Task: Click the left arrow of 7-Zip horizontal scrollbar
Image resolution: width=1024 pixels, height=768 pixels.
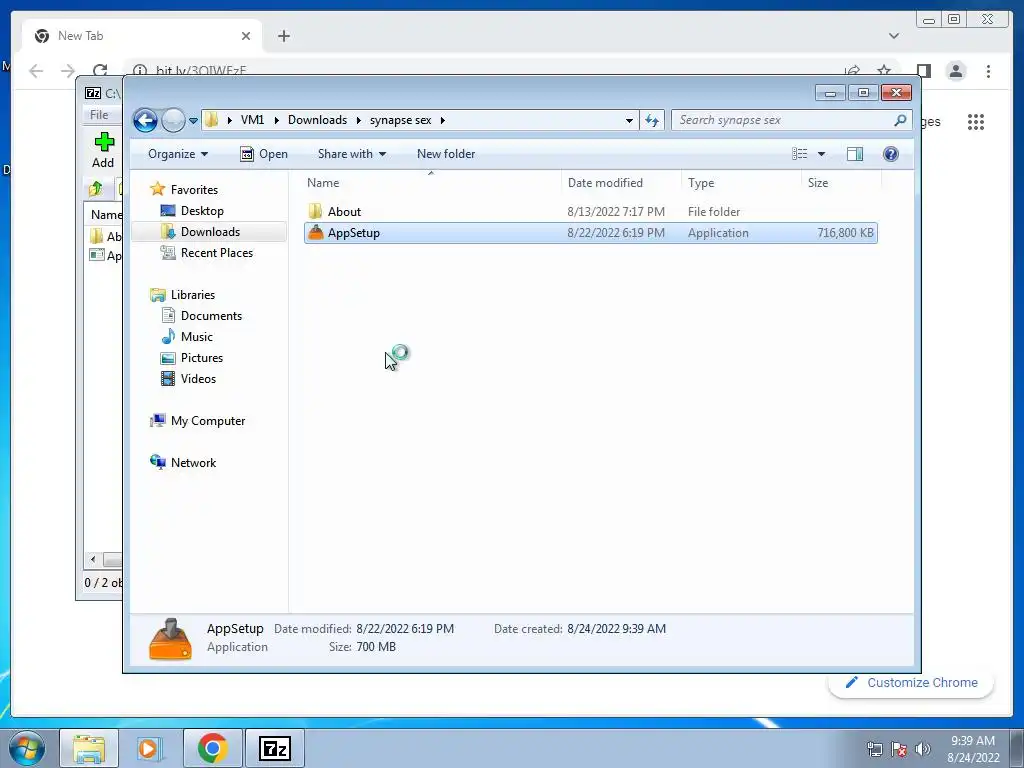Action: coord(93,560)
